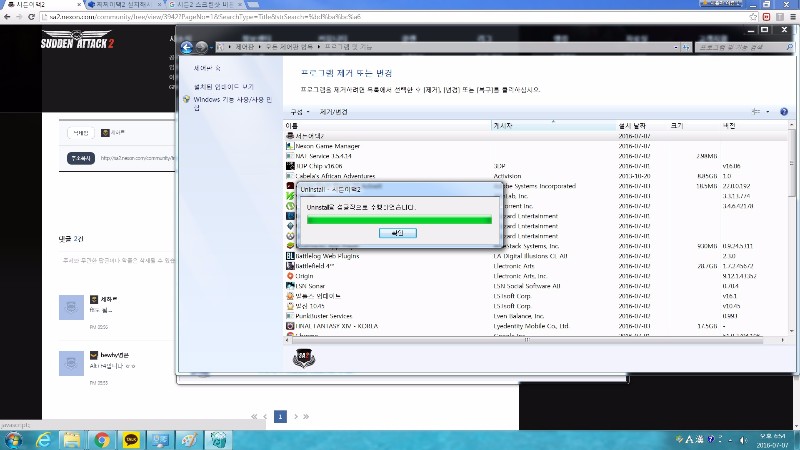Go to page 1 in pagination
The height and width of the screenshot is (450, 800).
click(x=281, y=416)
